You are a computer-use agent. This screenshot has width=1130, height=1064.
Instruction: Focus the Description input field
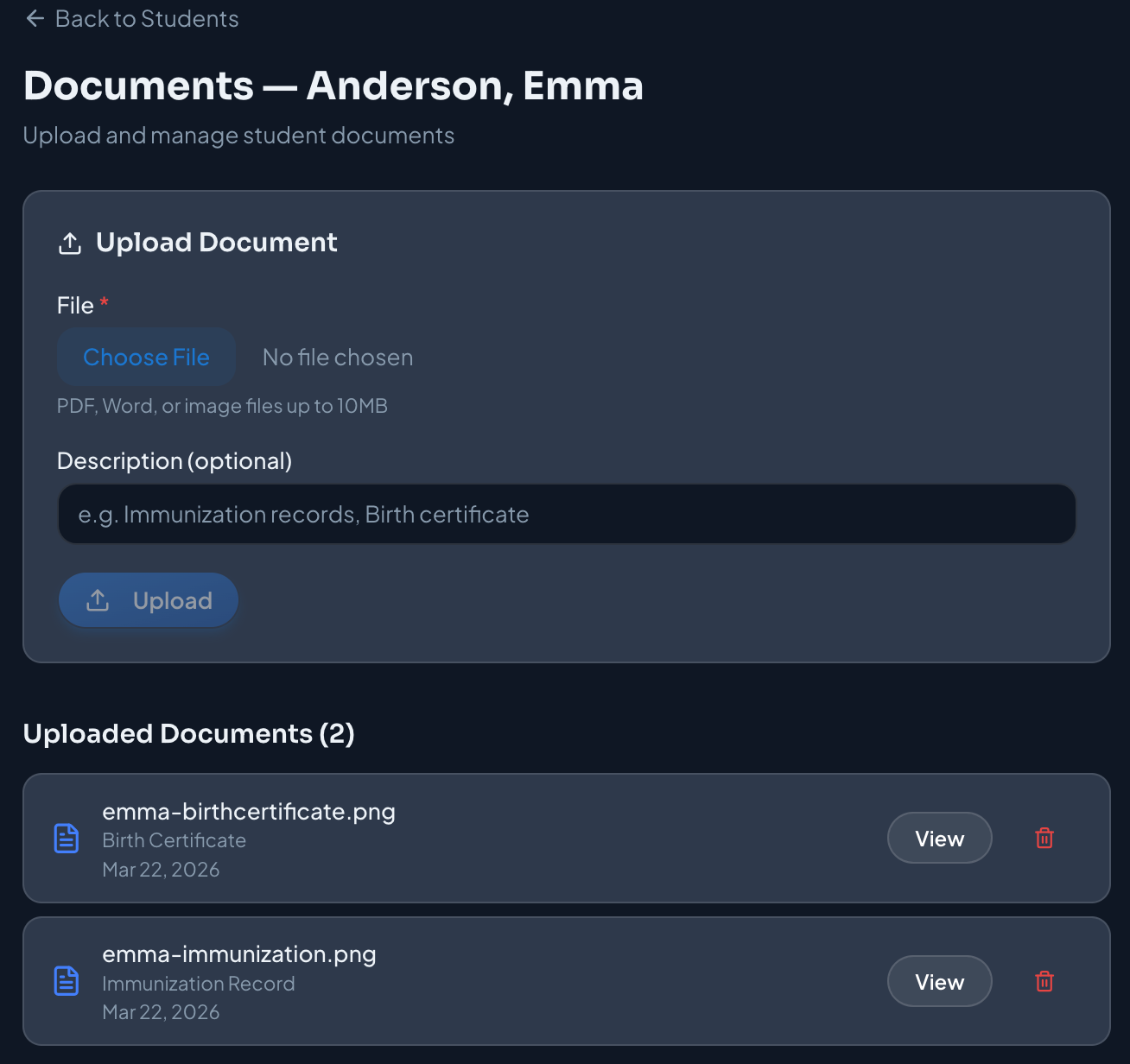[x=567, y=514]
